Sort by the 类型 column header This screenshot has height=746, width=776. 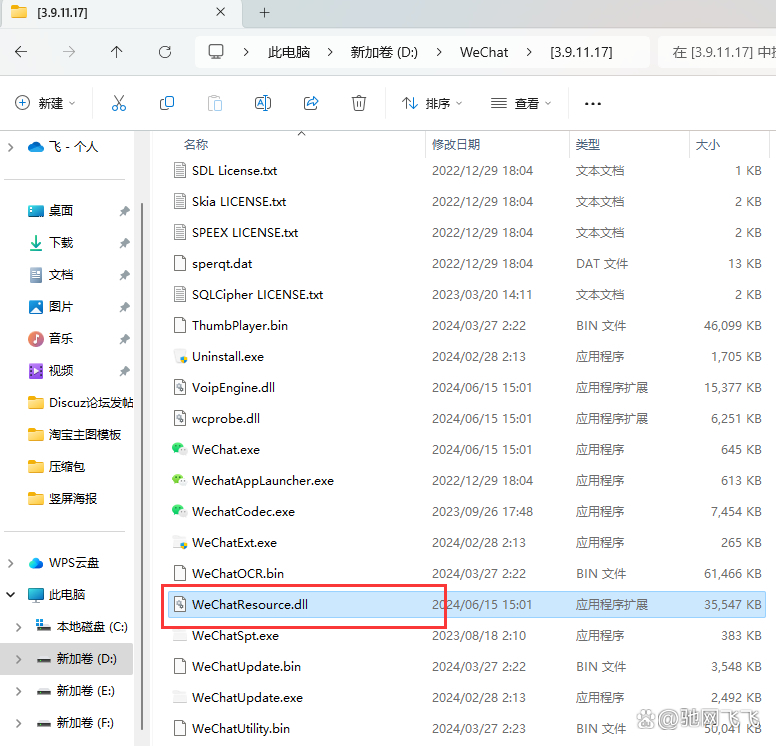[588, 145]
